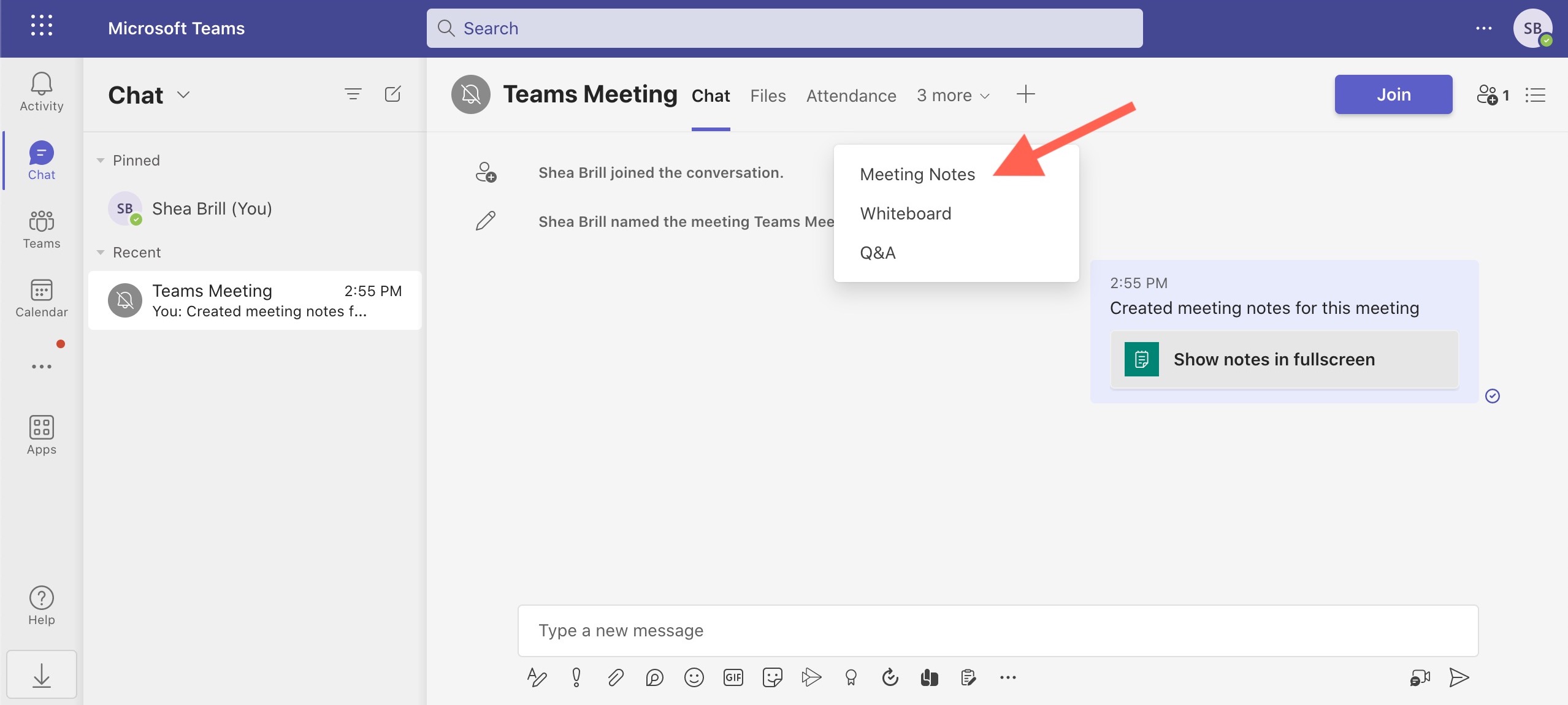Open chat filter options
Image resolution: width=1568 pixels, height=705 pixels.
coord(353,94)
